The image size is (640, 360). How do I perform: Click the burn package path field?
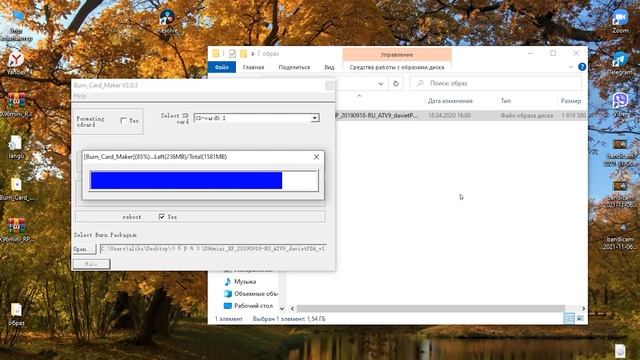pyautogui.click(x=213, y=249)
